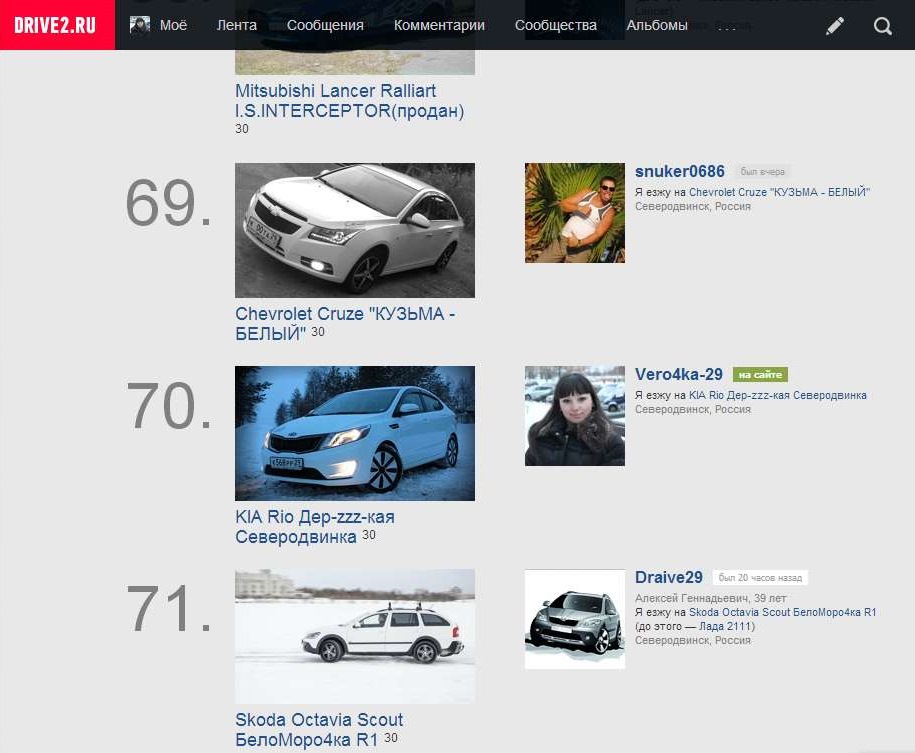Screen dimensions: 915x753
Task: Open the Альбомы section
Action: tap(657, 25)
